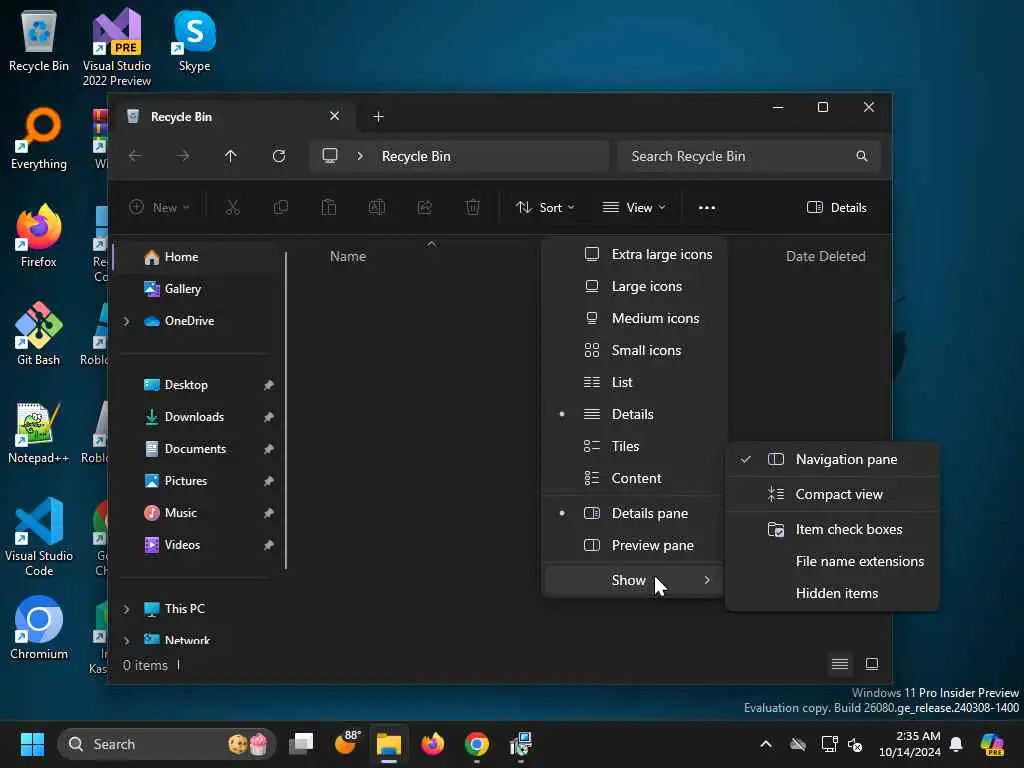The height and width of the screenshot is (768, 1024).
Task: Select Notepad++ desktop icon
Action: (39, 432)
